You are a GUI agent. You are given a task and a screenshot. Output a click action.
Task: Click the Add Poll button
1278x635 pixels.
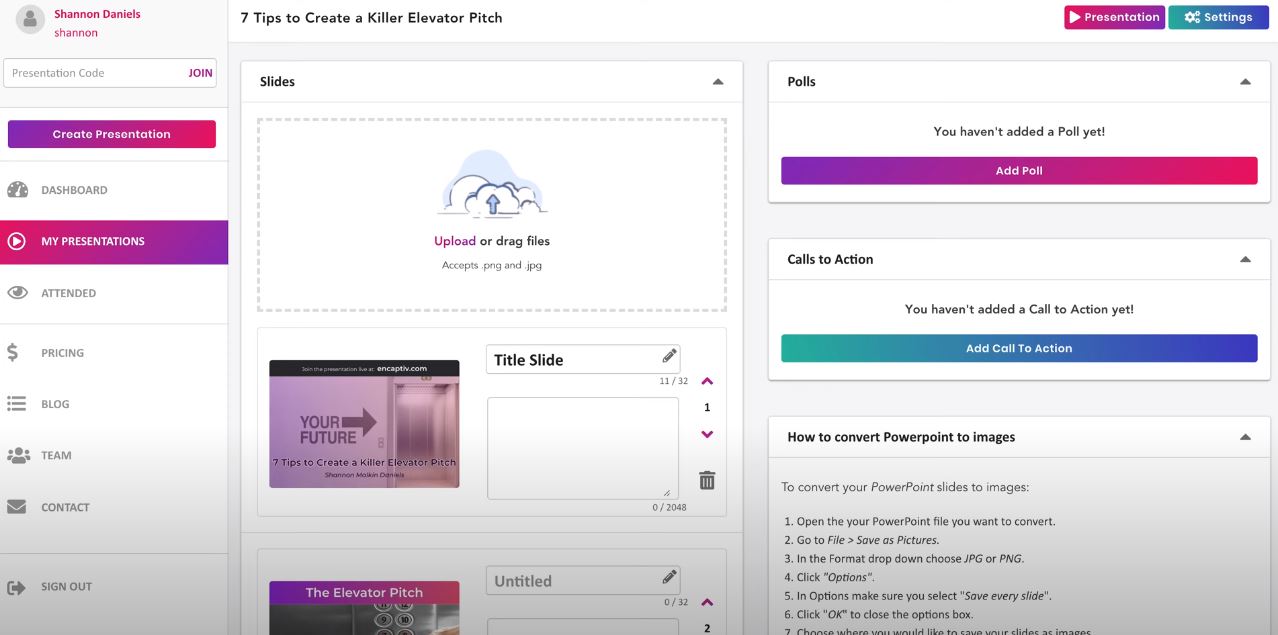1019,171
